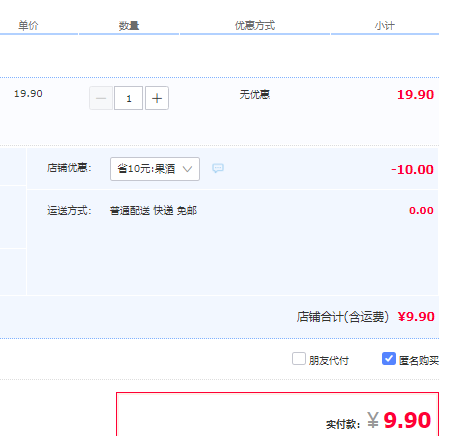Uncheck the 匿名购买 checkbox
This screenshot has width=462, height=436.
tap(389, 359)
